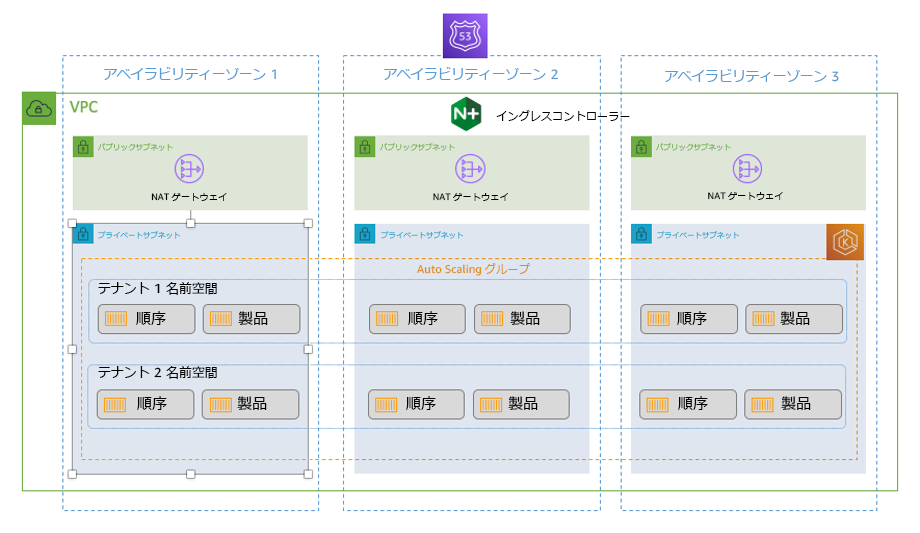Image resolution: width=920 pixels, height=533 pixels.
Task: Click プライベートサブネット label in zone 2
Action: coord(422,235)
